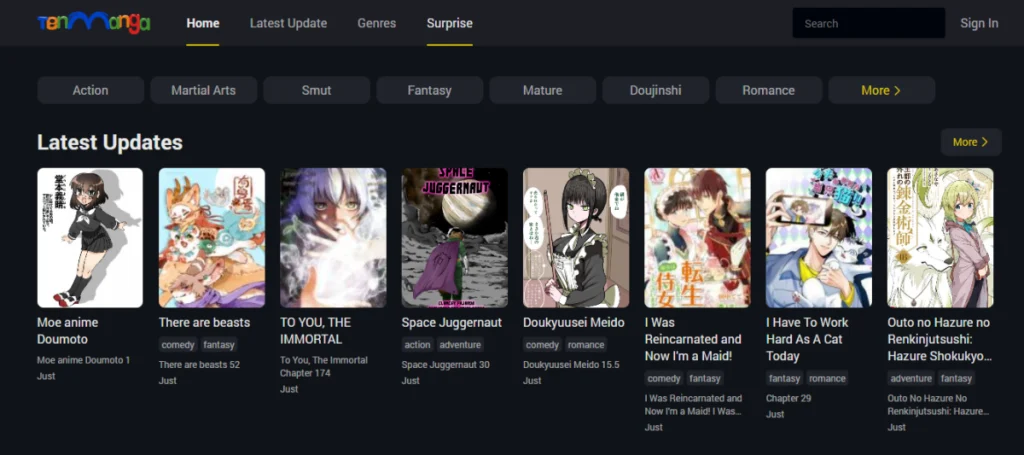Select the Smut genre chip
Screen dimensions: 1024x455
(x=317, y=90)
